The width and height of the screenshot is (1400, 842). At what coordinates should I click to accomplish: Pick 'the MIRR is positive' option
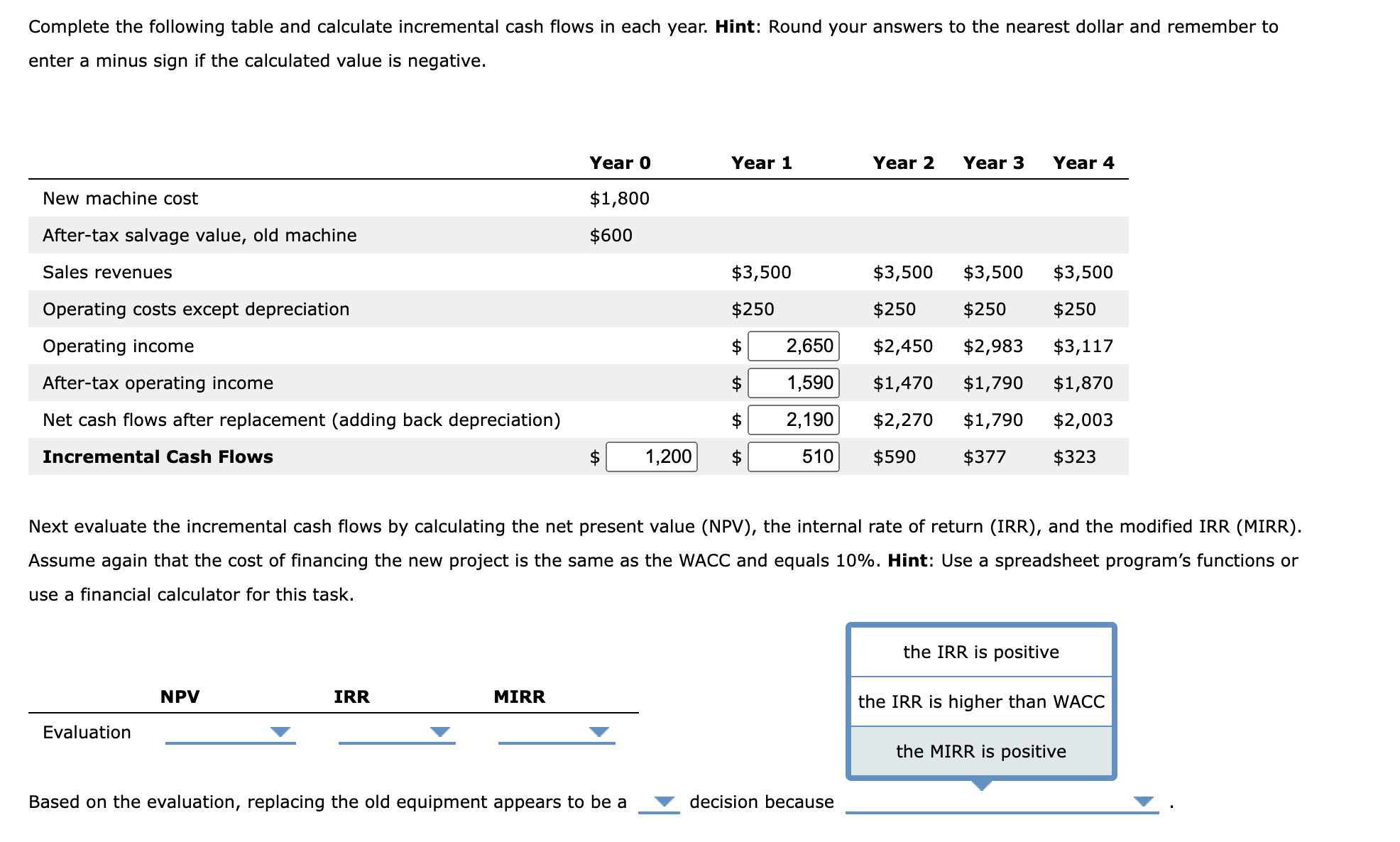[x=981, y=751]
